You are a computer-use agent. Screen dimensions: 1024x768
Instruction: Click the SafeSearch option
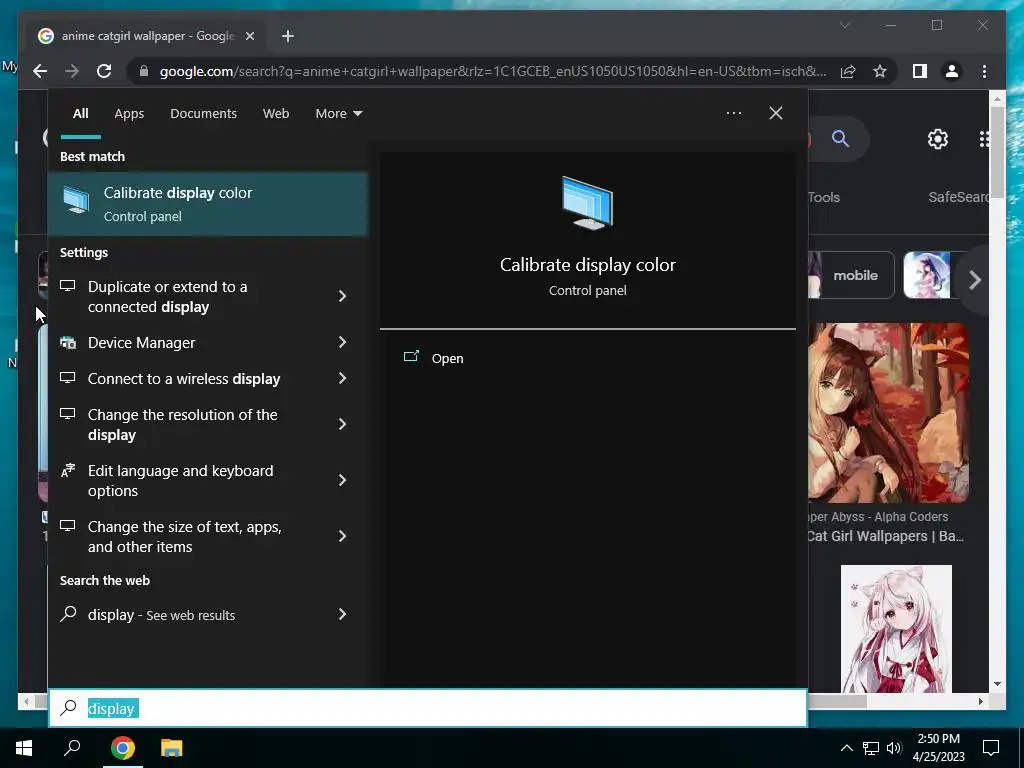959,197
